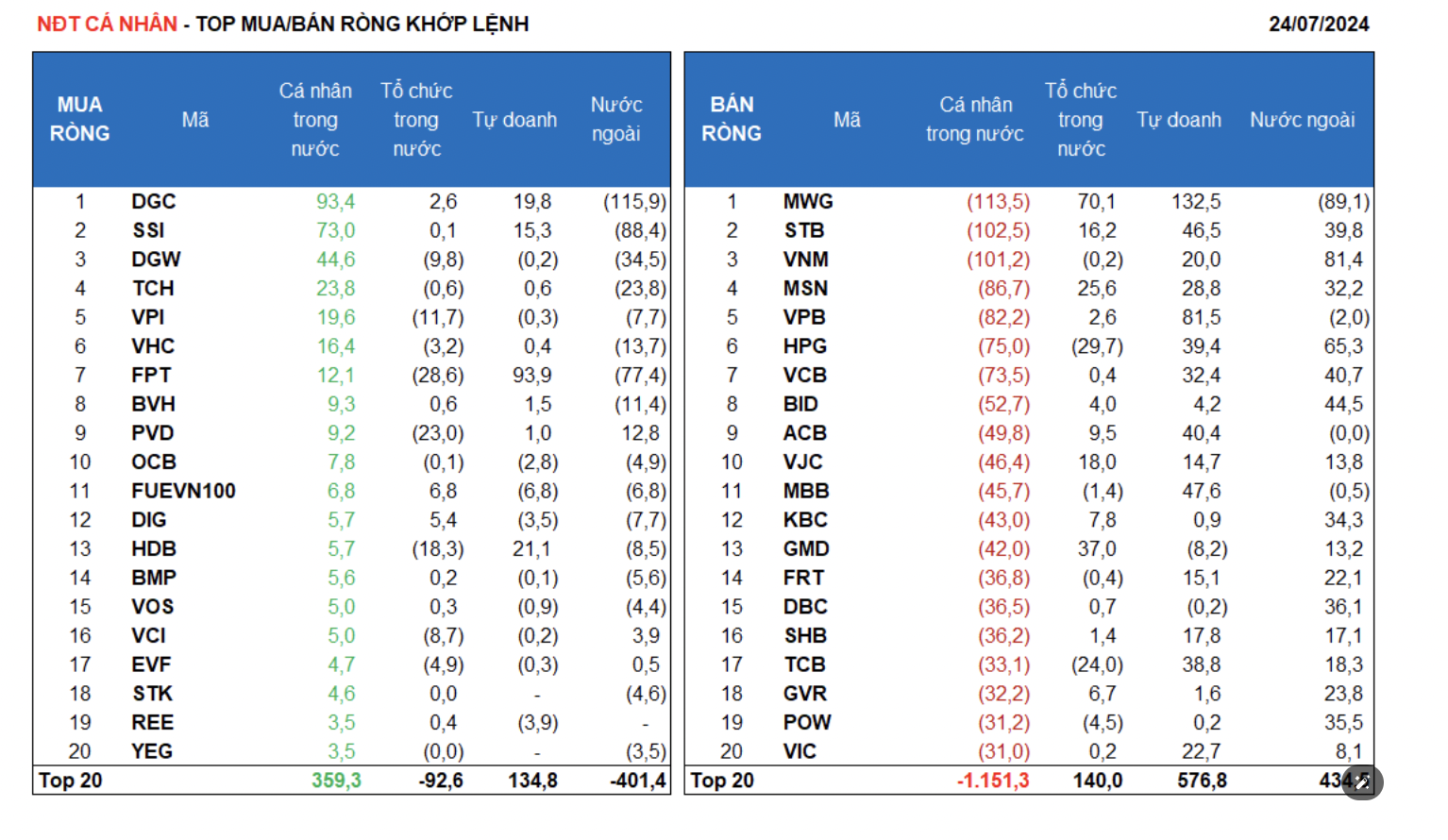Click VNM foreign value 81,4
The image size is (1448, 840).
(x=1343, y=260)
